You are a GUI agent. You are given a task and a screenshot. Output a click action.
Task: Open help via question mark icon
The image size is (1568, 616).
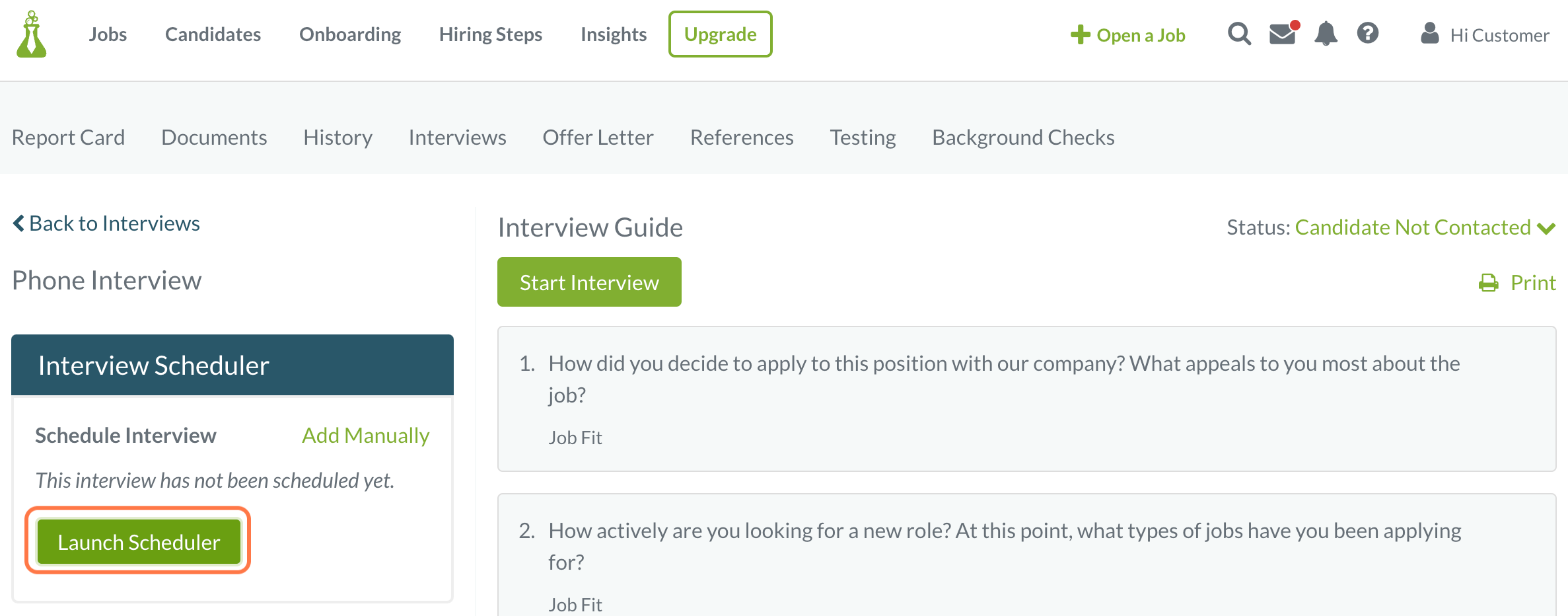tap(1368, 33)
